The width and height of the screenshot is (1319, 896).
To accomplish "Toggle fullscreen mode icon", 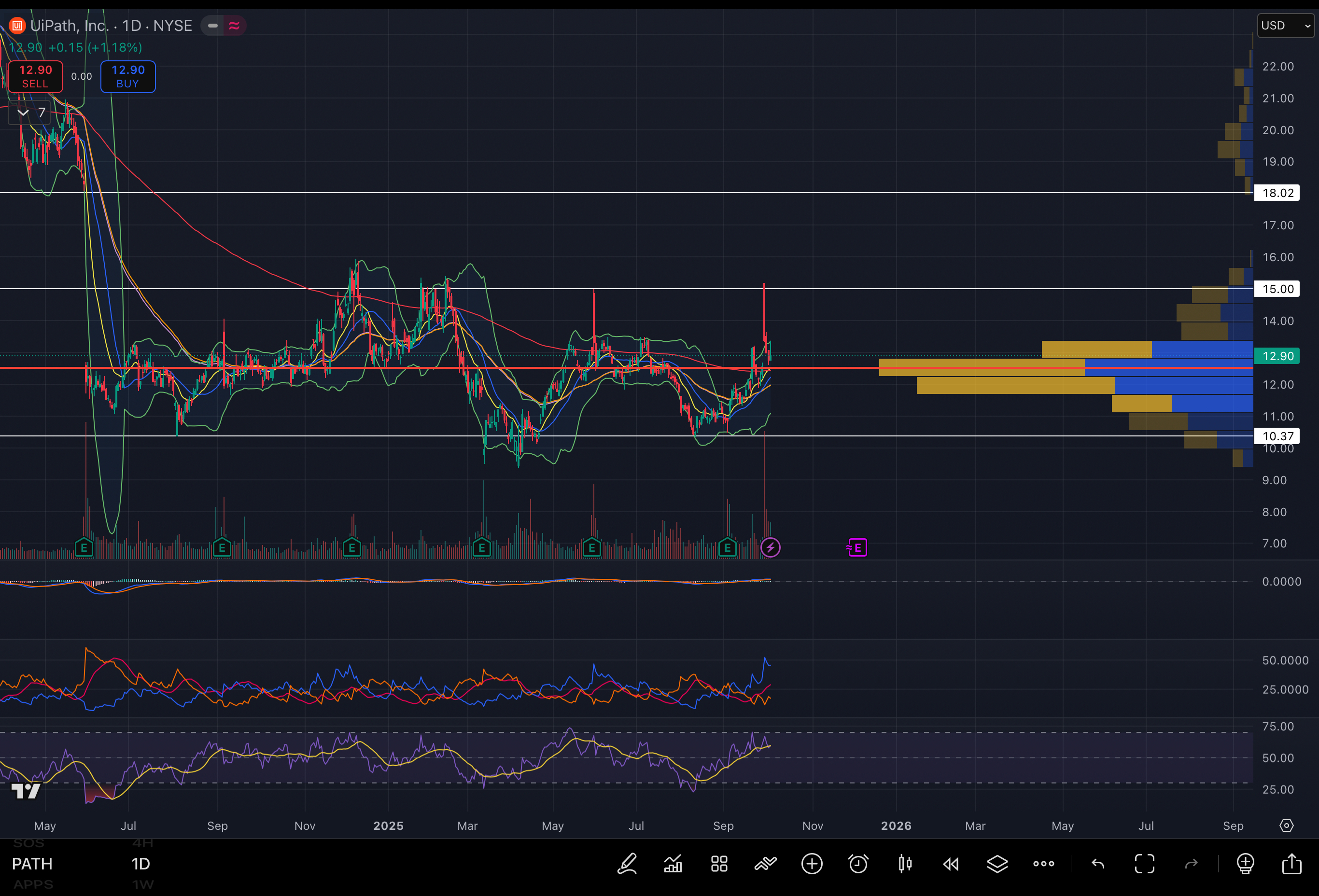I will (1144, 864).
